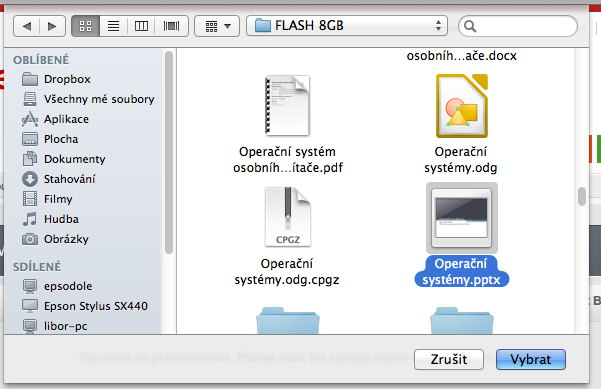Click the Aplikace applications icon

click(30, 119)
